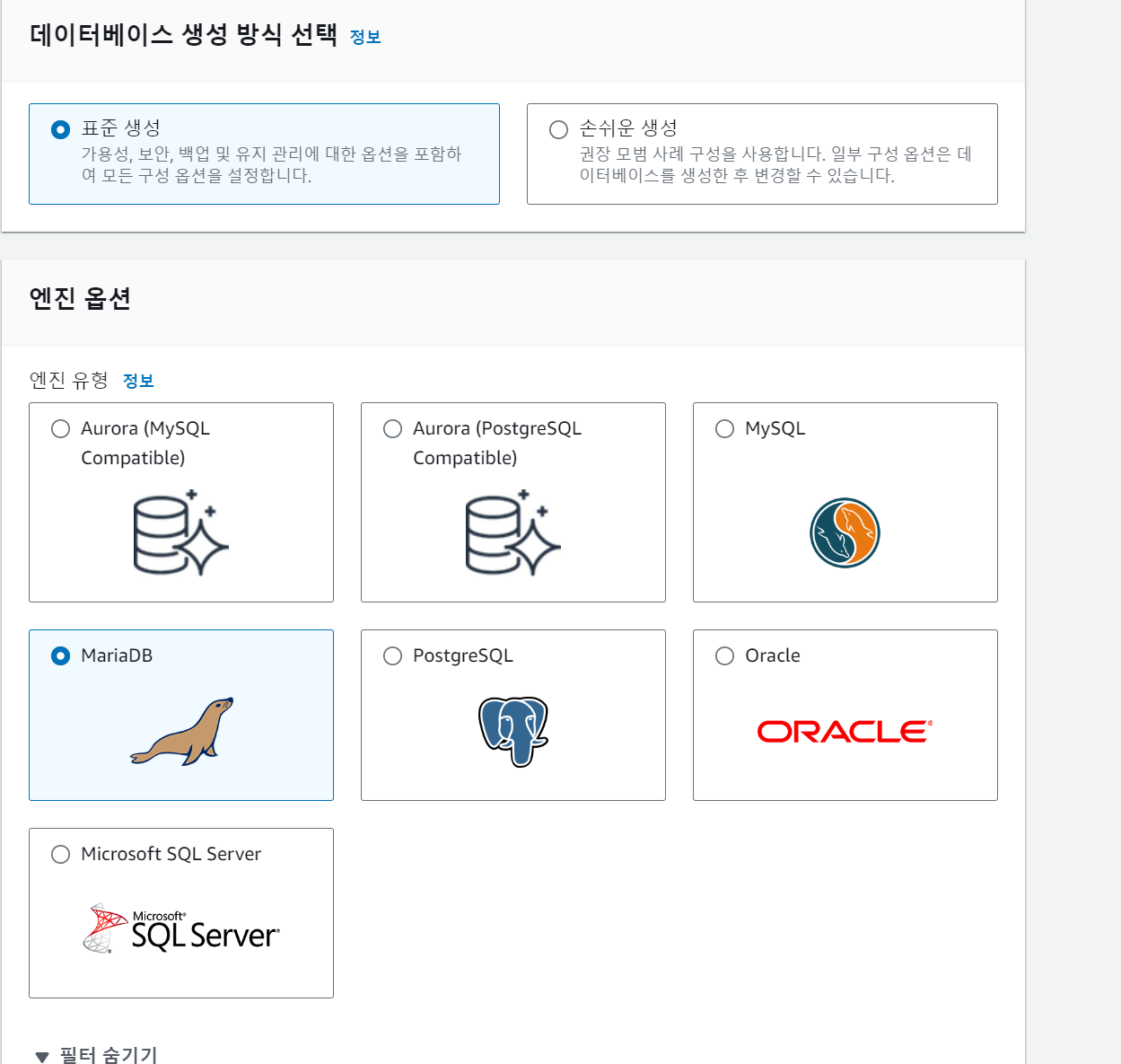Select the MariaDB engine radio button
This screenshot has width=1121, height=1064.
coord(60,655)
